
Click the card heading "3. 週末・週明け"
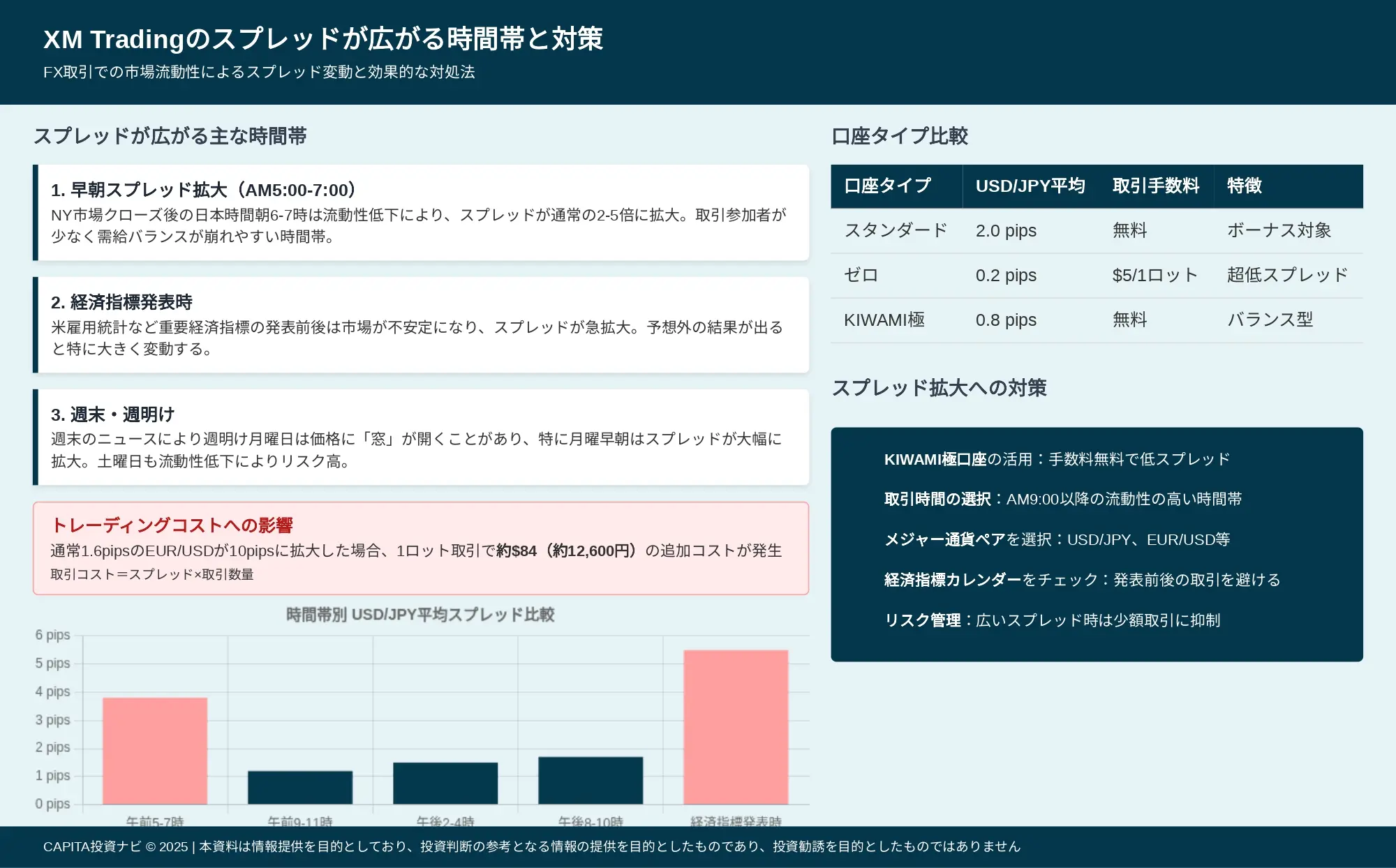113,414
